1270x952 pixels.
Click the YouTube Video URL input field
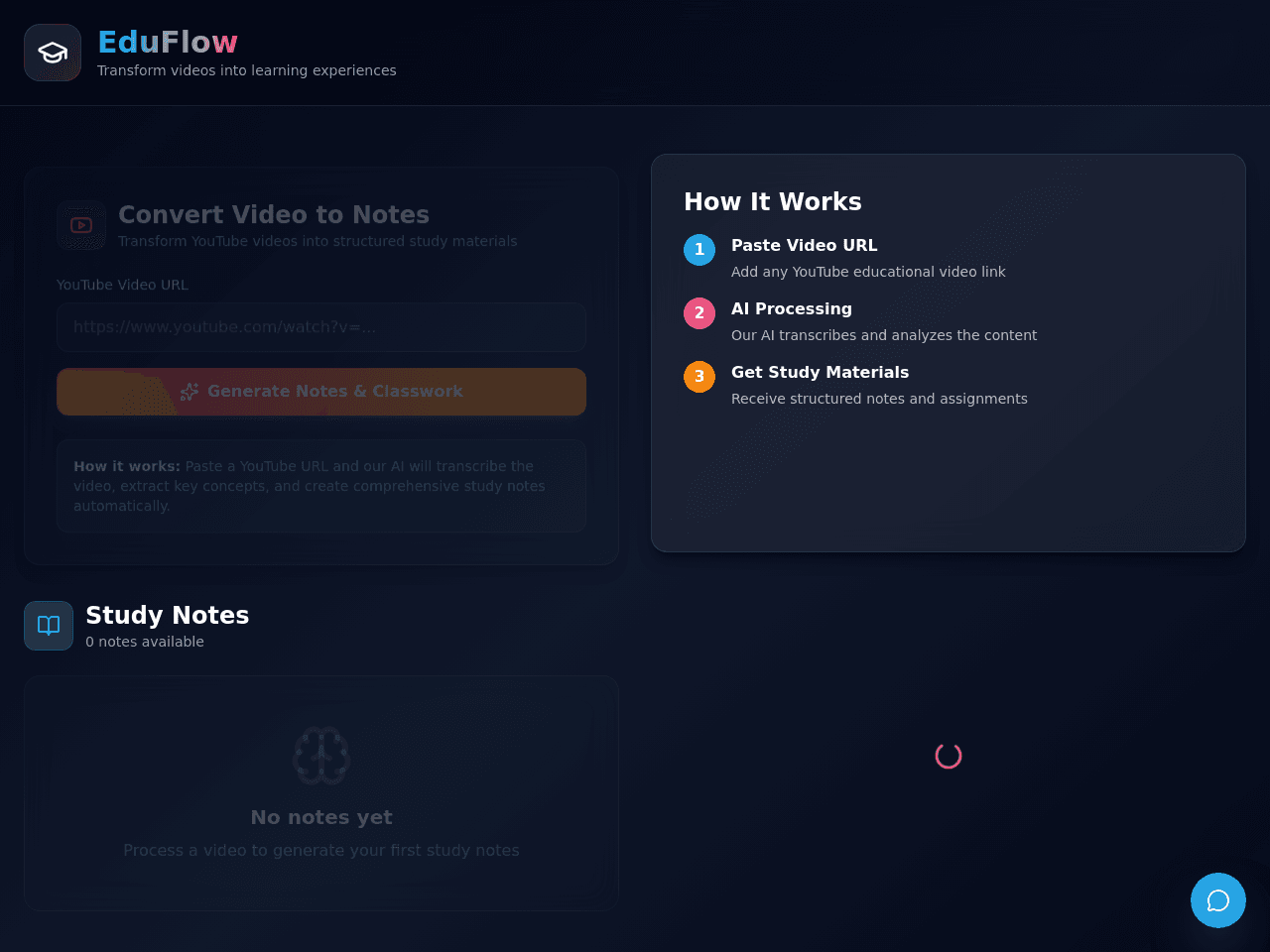coord(321,327)
